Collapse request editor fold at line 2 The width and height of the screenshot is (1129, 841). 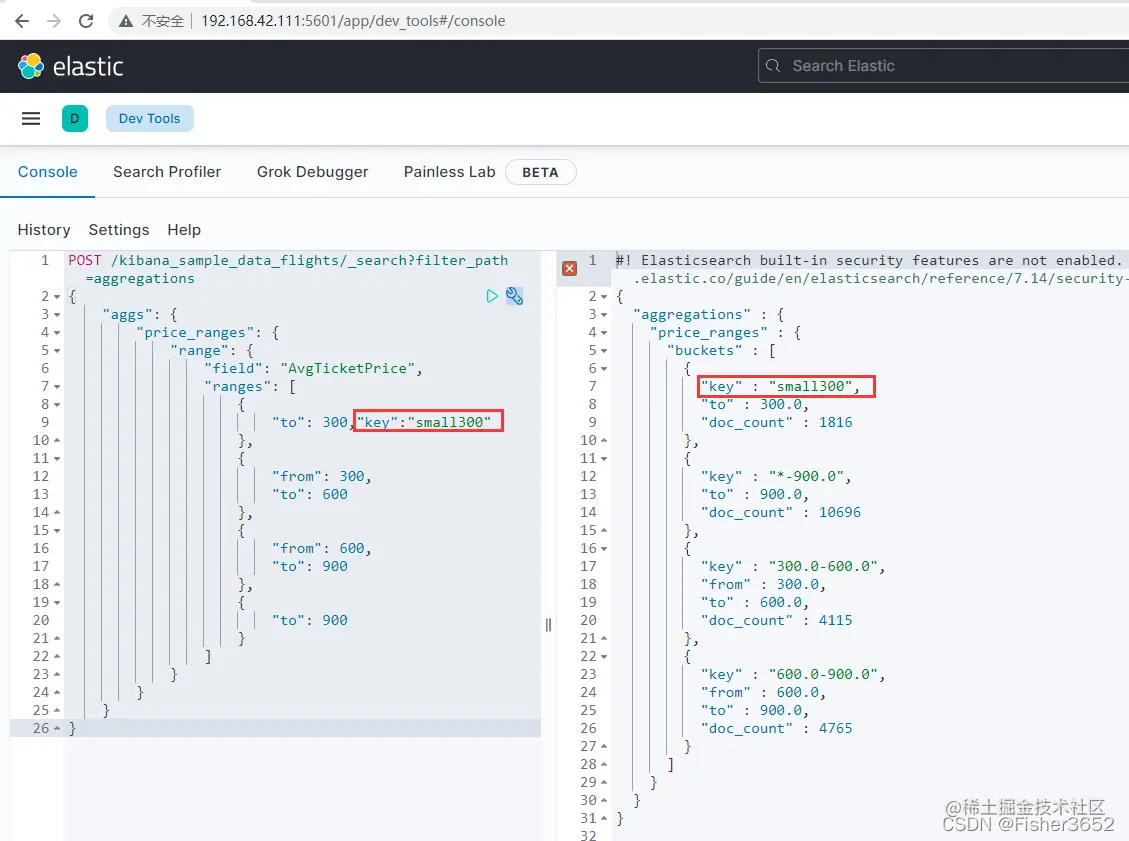coord(57,297)
